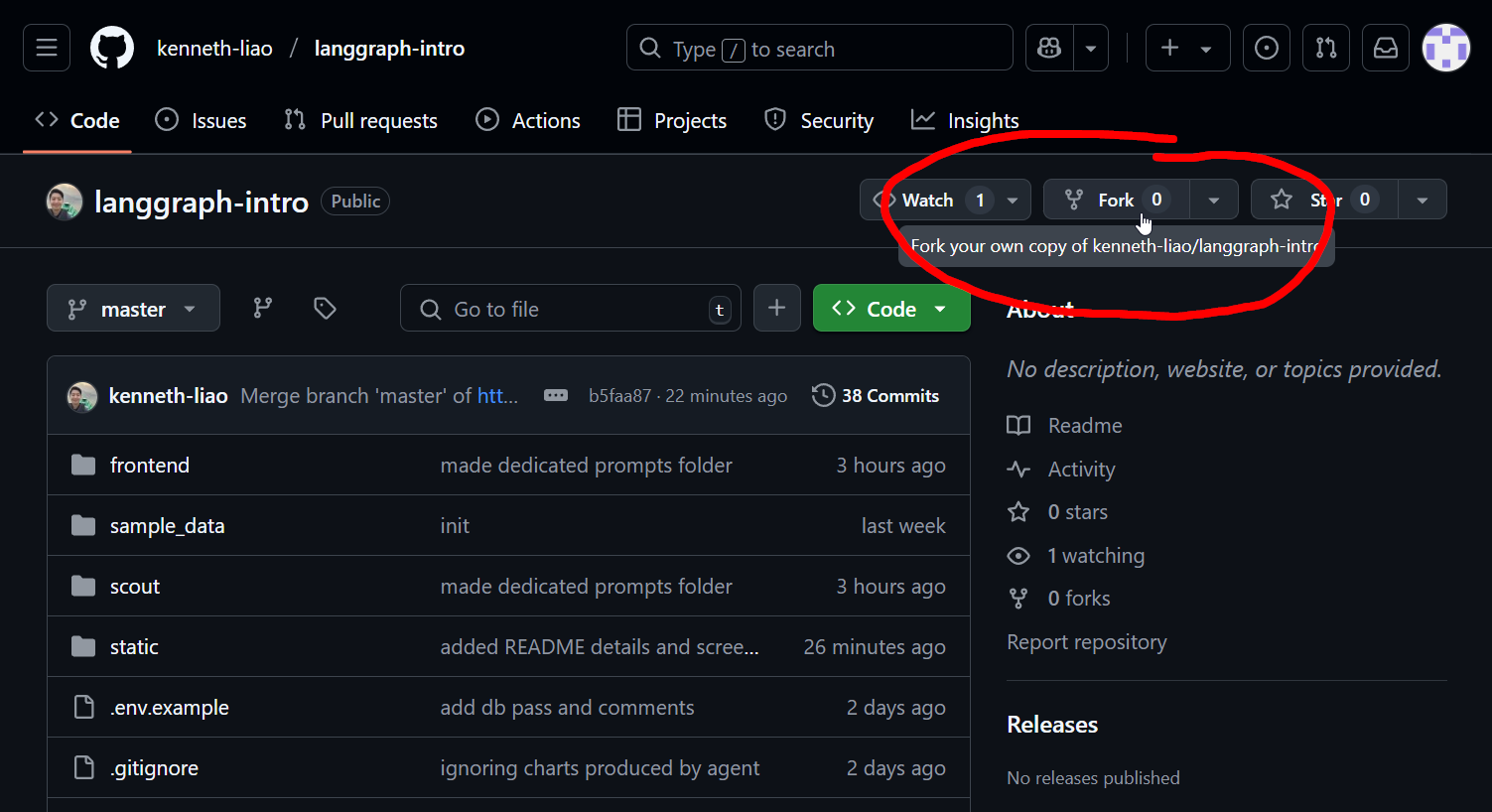The image size is (1492, 812).
Task: Switch to the Projects tab
Action: (x=672, y=120)
